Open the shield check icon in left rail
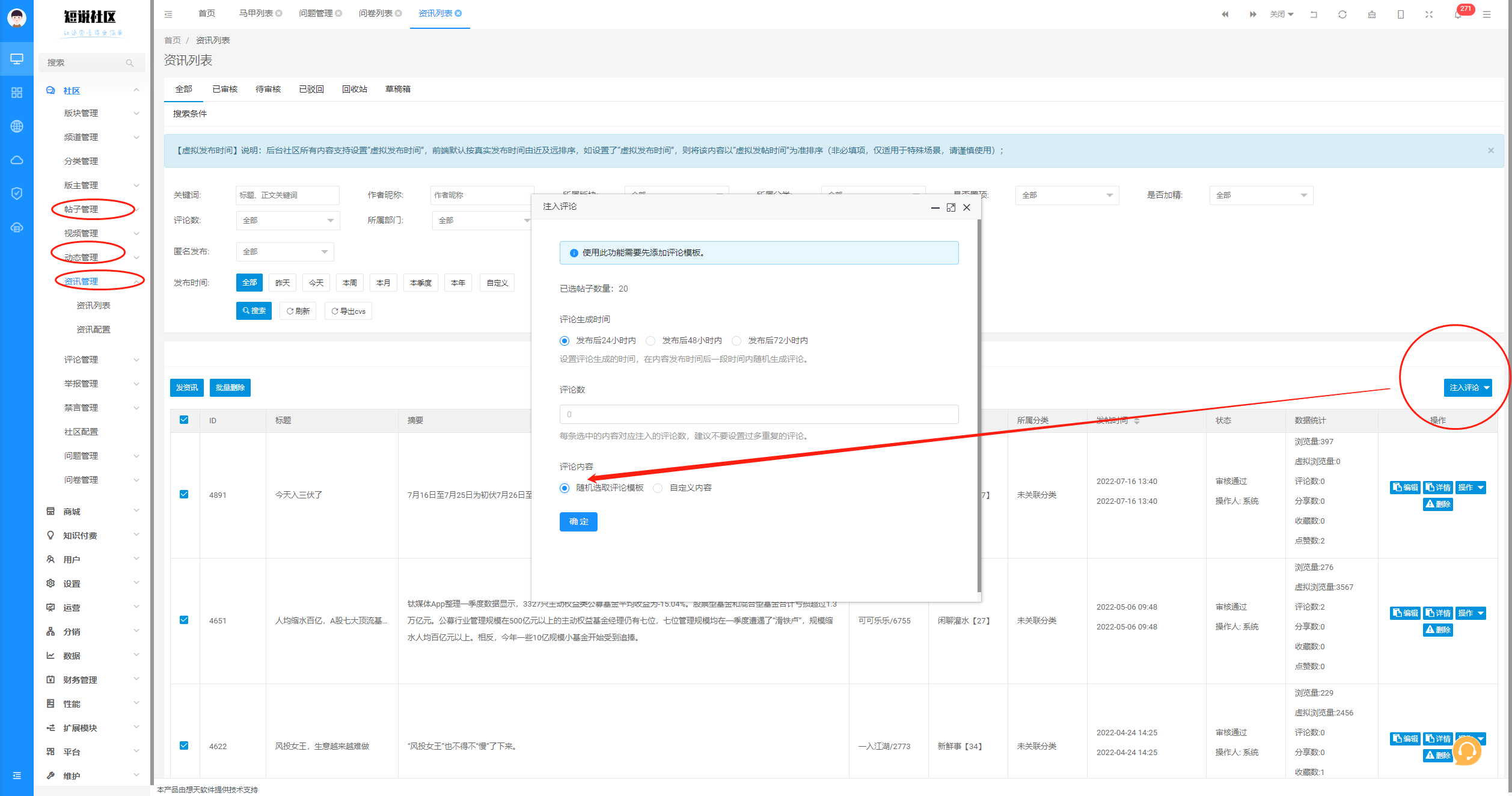This screenshot has width=1512, height=796. point(17,194)
